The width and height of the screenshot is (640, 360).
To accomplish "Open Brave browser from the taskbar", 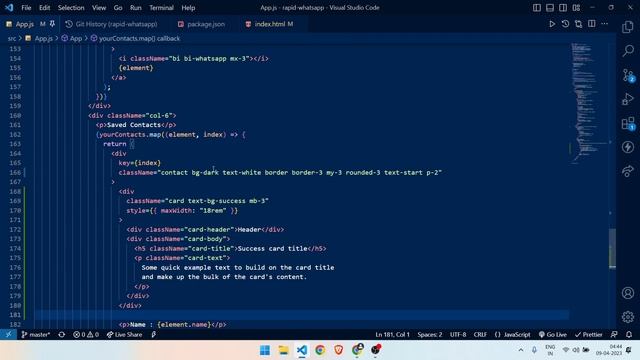I will click(x=338, y=350).
